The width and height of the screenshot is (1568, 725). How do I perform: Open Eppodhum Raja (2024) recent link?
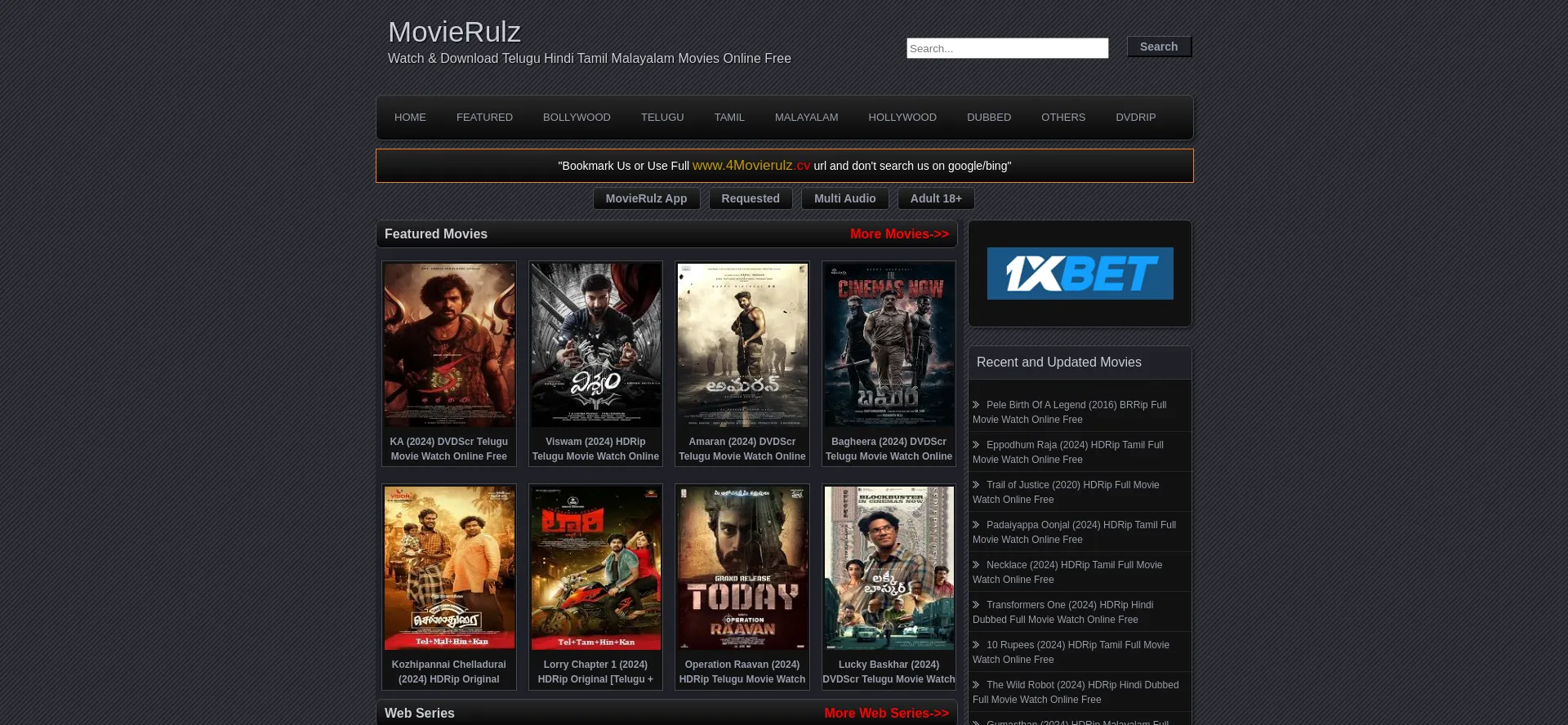[x=1068, y=452]
